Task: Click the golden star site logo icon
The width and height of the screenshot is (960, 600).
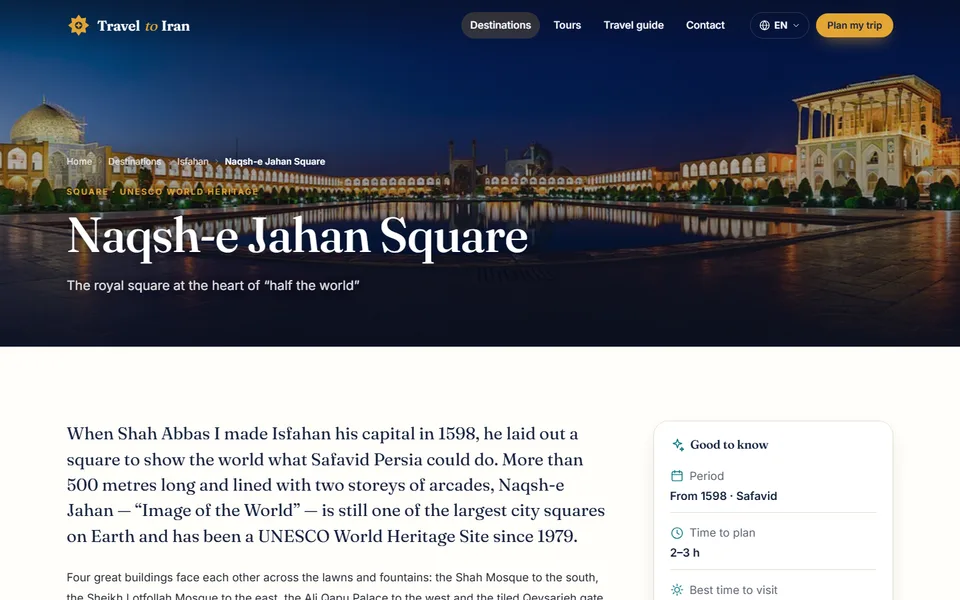Action: coord(78,25)
